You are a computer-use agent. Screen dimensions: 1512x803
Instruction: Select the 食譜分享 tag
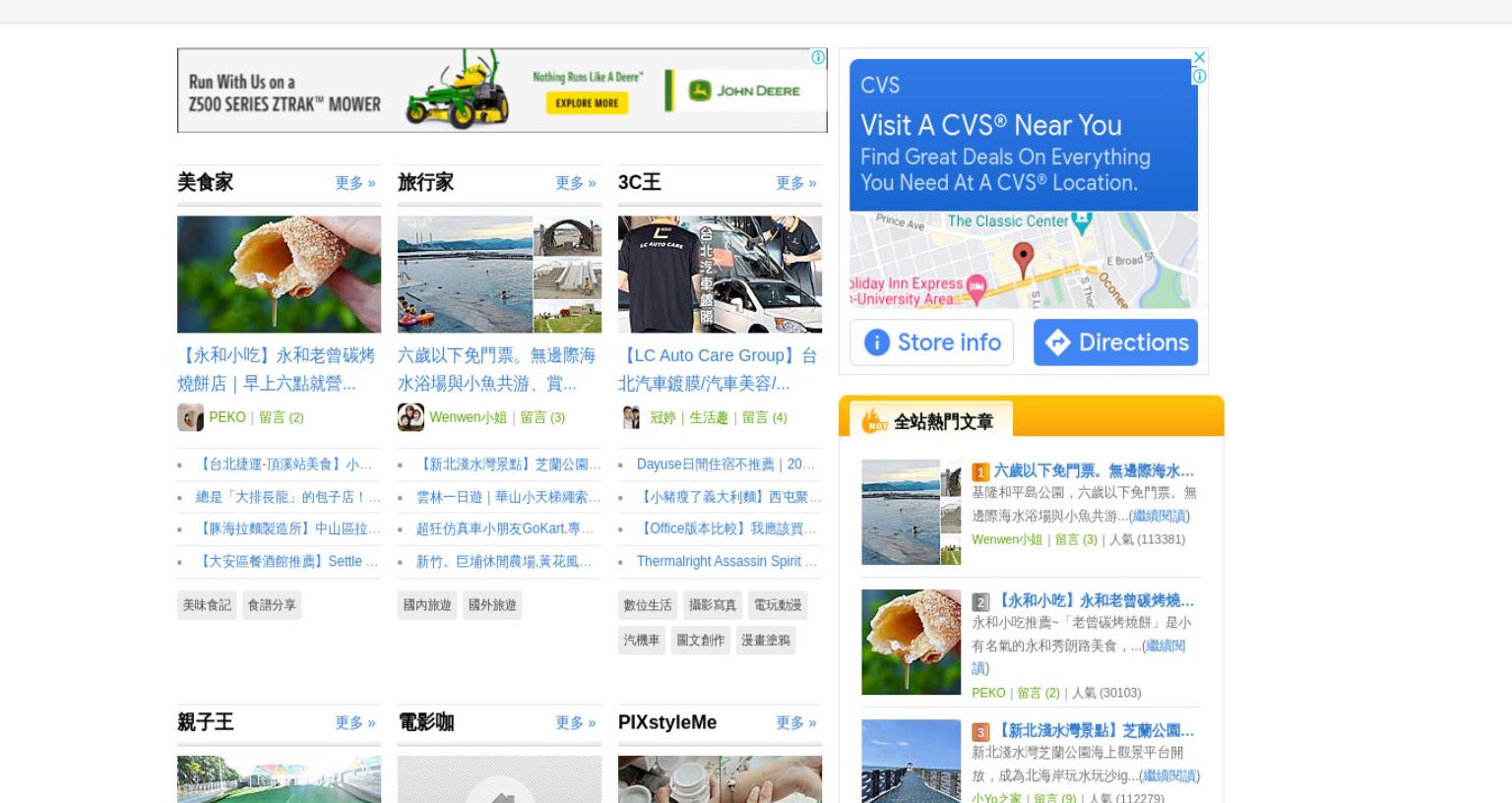pos(272,605)
